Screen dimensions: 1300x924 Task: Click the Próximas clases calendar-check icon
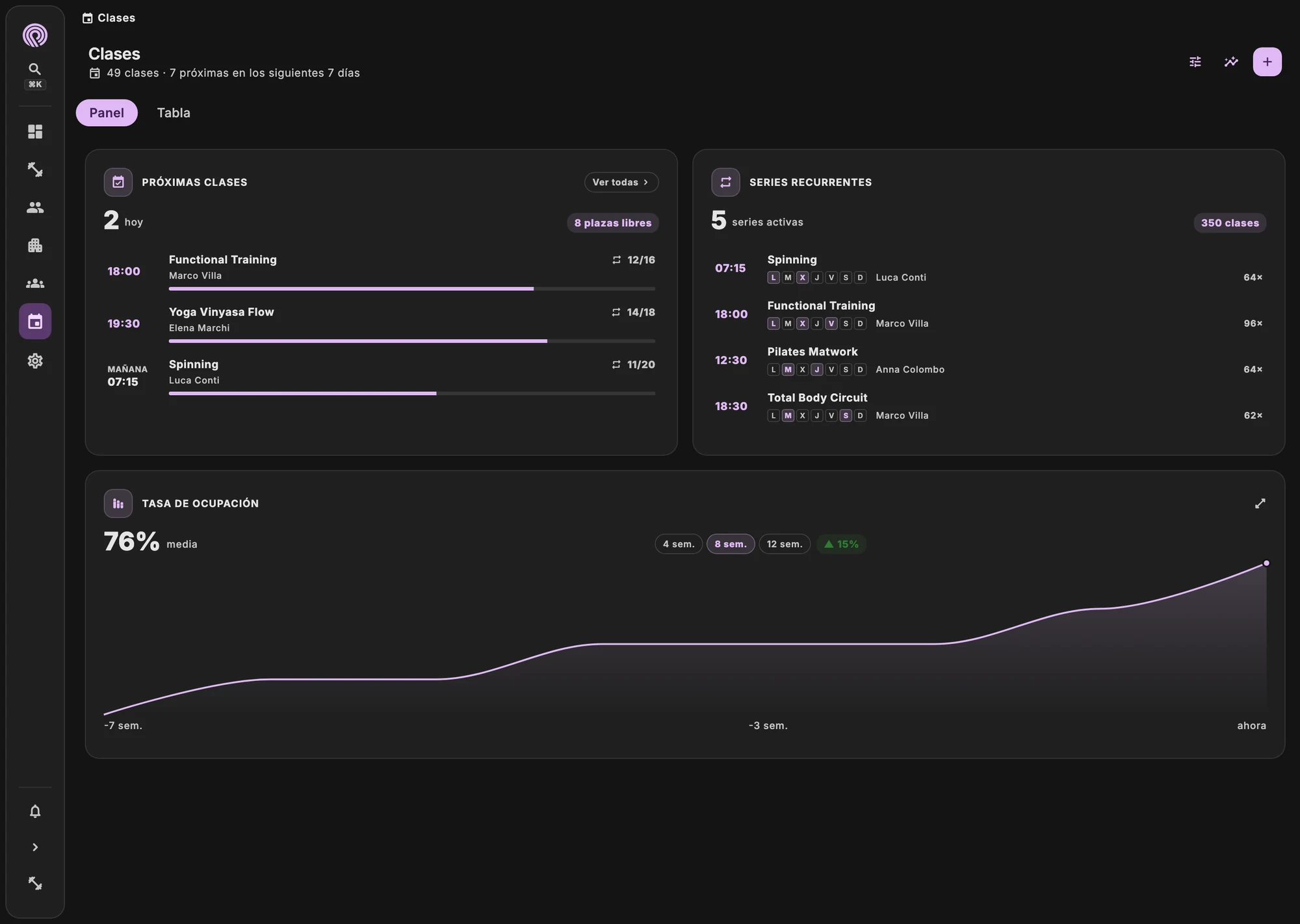point(118,183)
